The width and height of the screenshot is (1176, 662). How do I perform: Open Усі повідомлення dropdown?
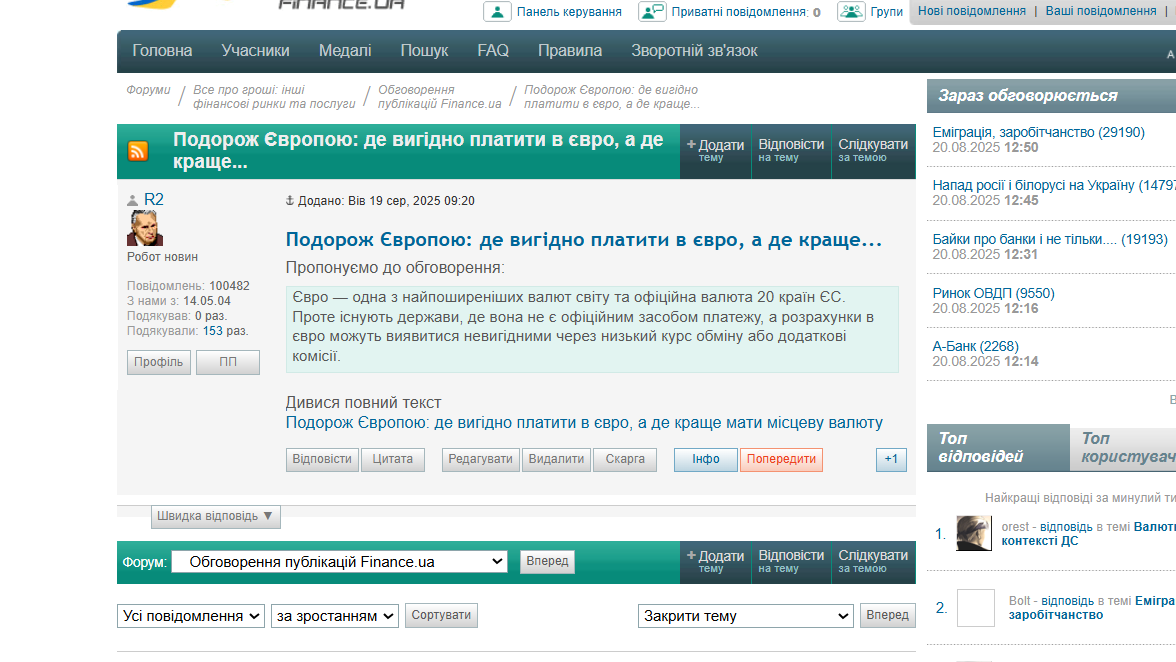click(x=190, y=616)
